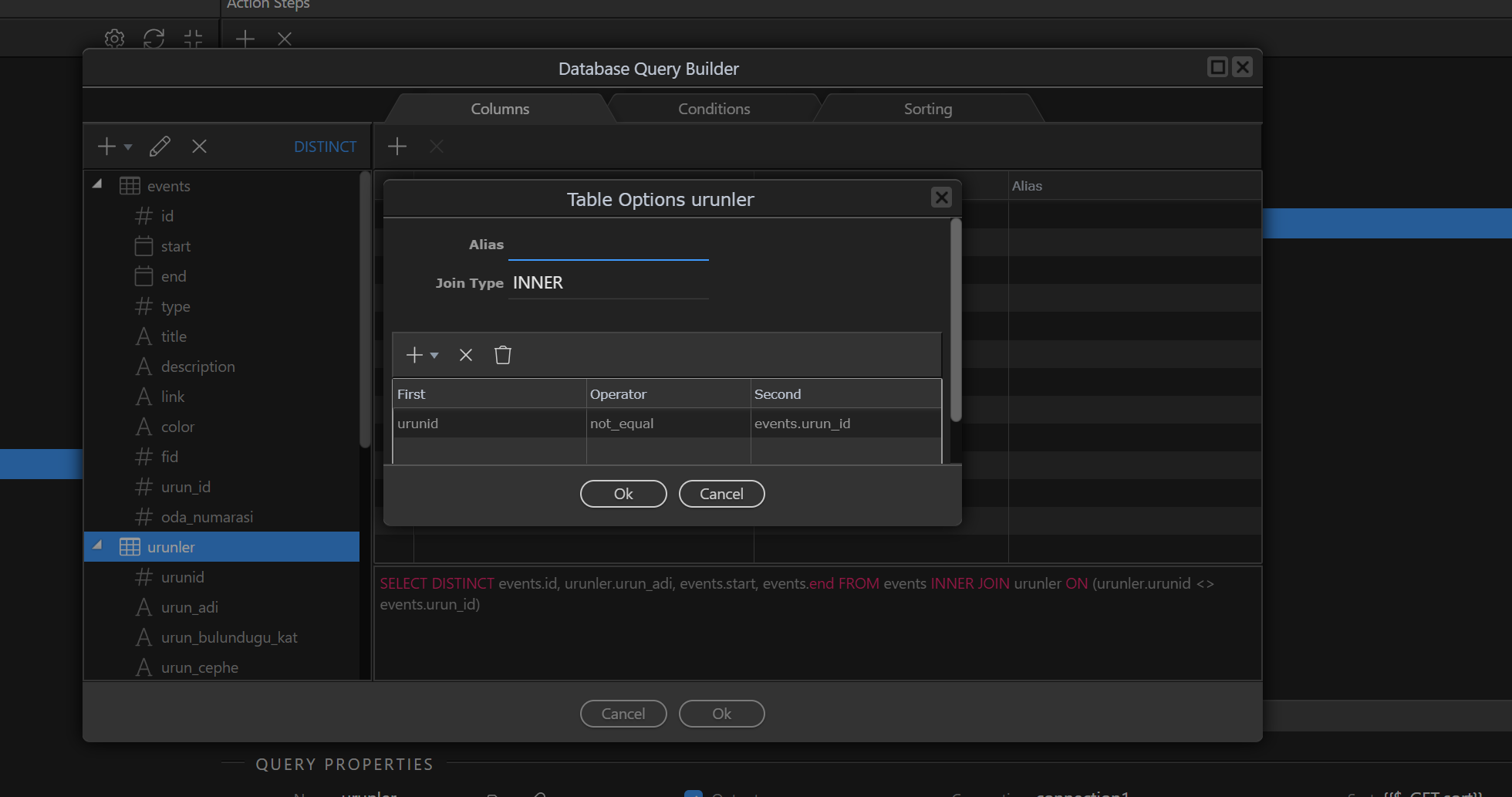Switch to the Conditions tab
The image size is (1512, 797).
[x=714, y=109]
